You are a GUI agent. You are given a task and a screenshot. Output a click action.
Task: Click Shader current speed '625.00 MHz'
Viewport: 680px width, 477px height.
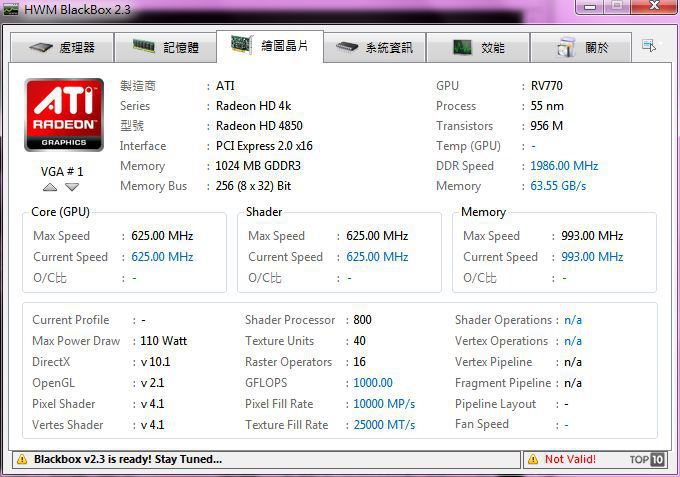(377, 257)
